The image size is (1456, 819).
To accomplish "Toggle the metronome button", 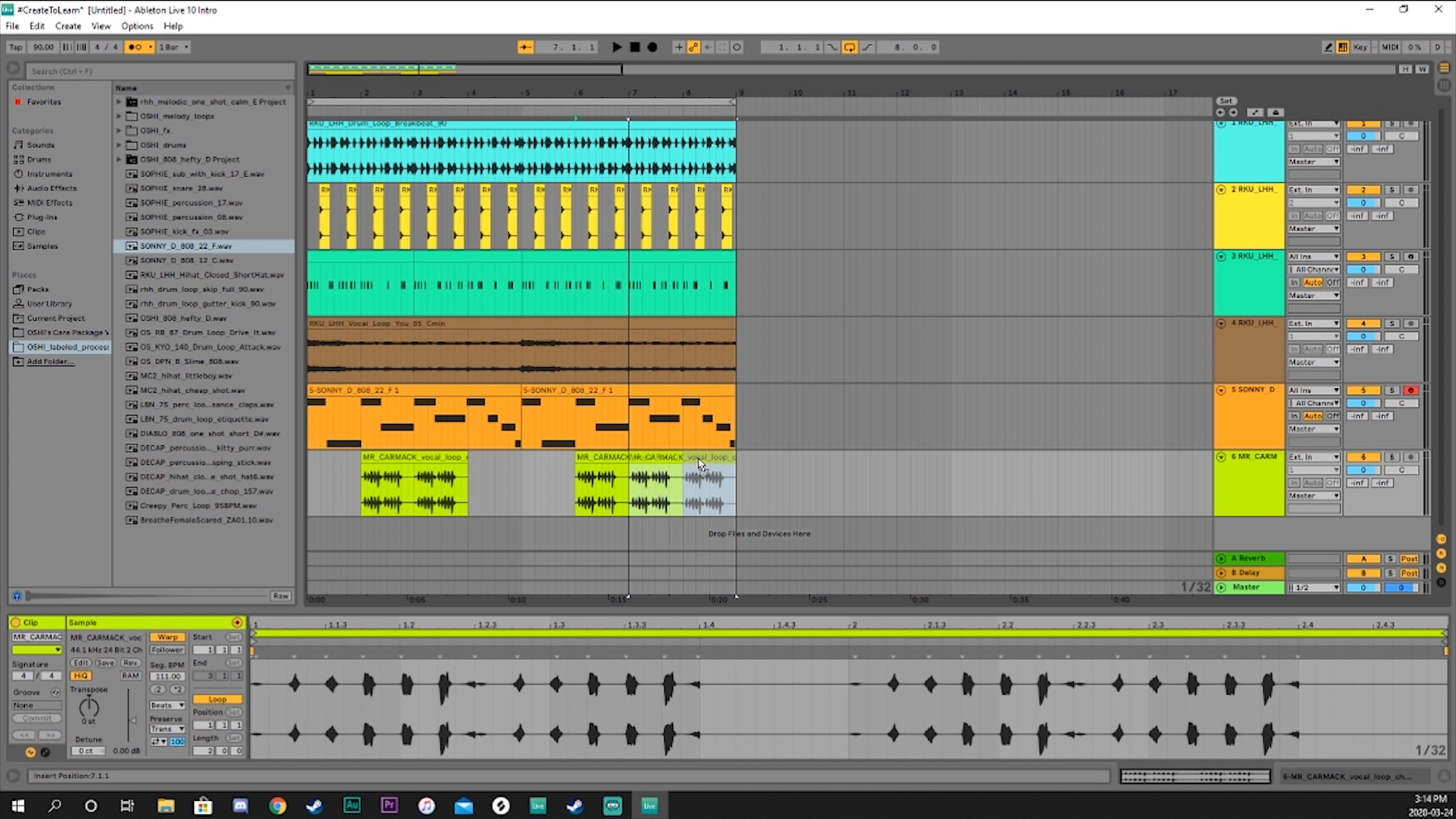I will [135, 47].
